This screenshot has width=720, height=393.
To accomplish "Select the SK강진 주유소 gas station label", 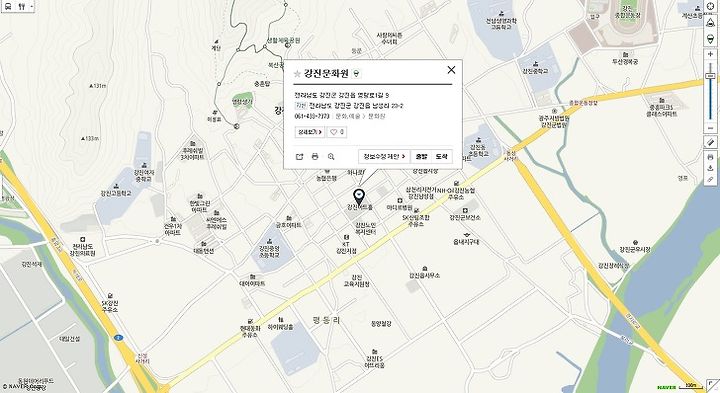I will pos(110,306).
